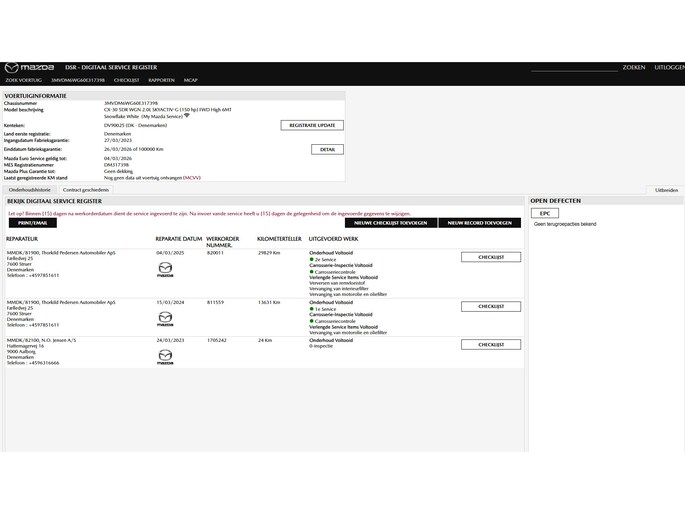Screen dimensions: 685x514
Task: Click Mazda logo of the 15/03/2024 service record
Action: (x=165, y=318)
